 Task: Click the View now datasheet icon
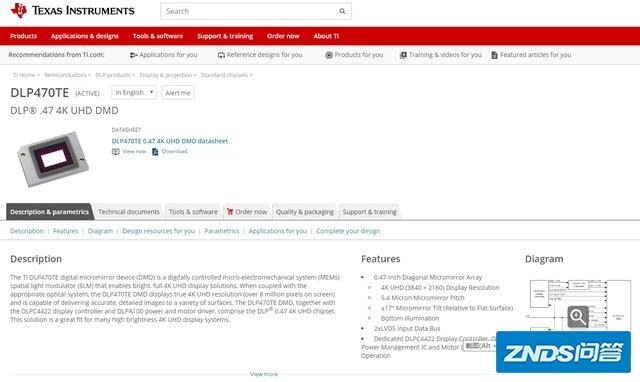coord(116,151)
